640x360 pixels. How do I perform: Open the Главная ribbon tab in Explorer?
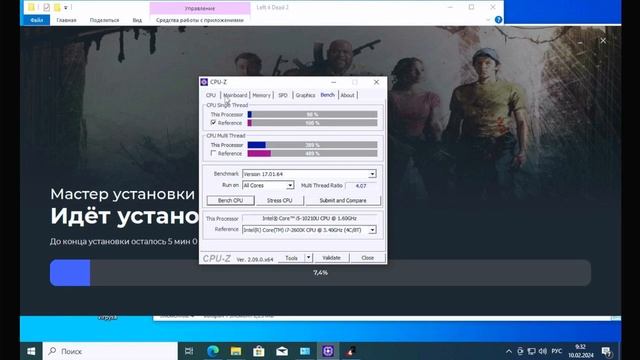(66, 20)
